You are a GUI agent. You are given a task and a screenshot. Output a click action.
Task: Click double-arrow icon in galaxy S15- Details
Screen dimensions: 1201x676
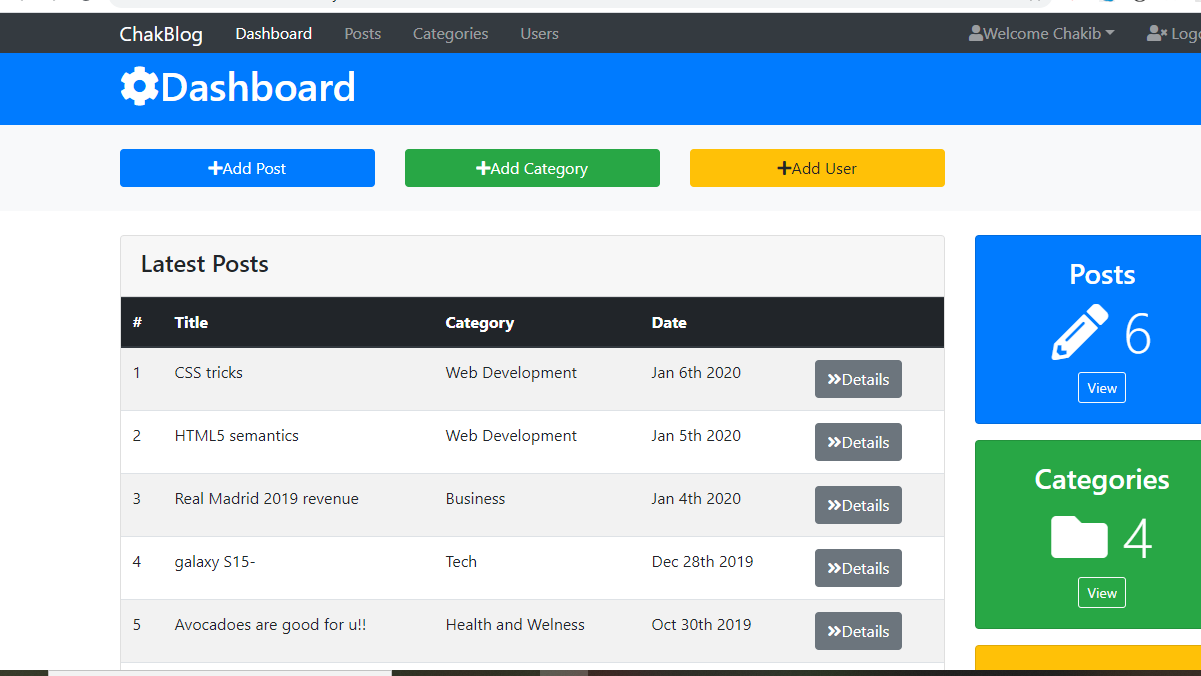point(834,569)
